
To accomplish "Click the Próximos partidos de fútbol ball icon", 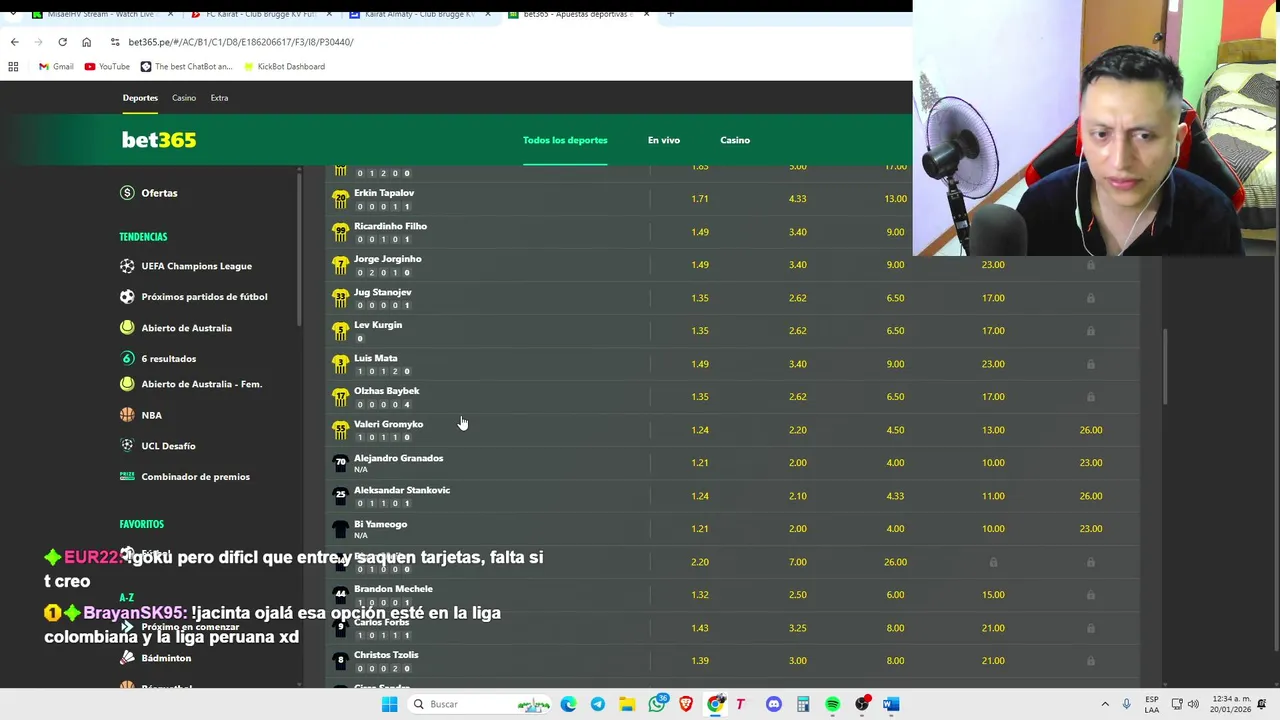I will point(127,297).
